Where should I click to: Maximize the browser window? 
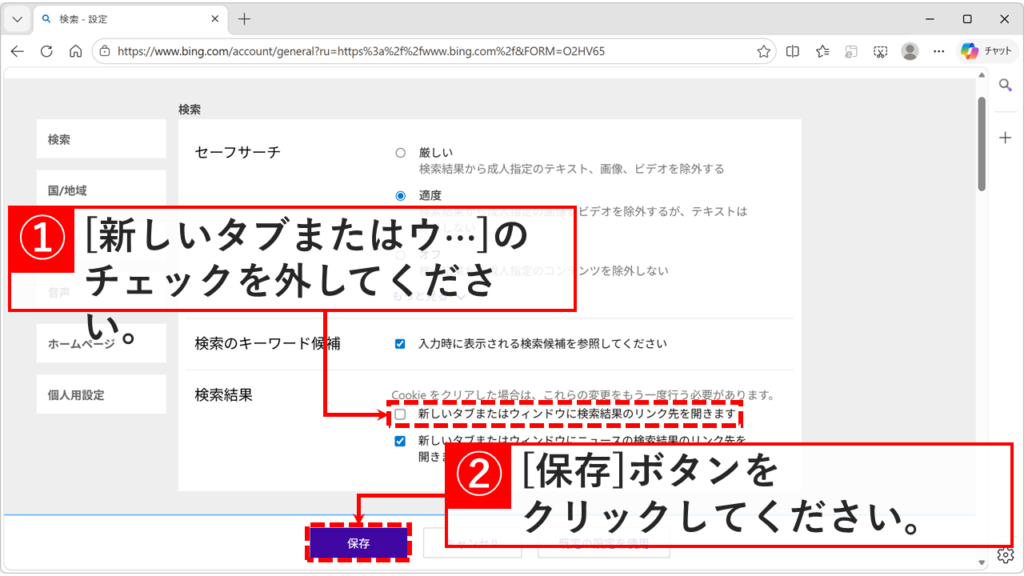(967, 19)
